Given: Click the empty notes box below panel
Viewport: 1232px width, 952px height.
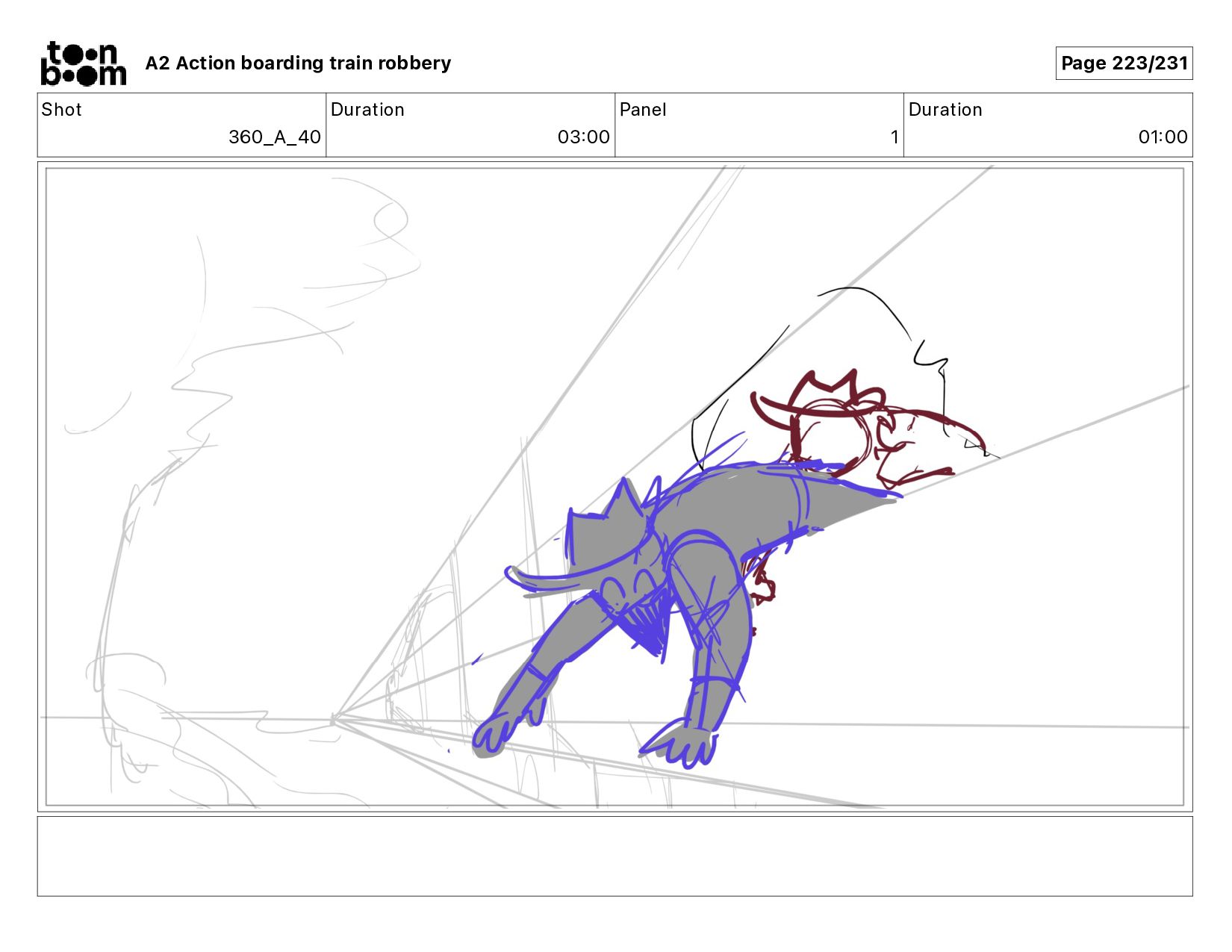Looking at the screenshot, I should [x=615, y=856].
